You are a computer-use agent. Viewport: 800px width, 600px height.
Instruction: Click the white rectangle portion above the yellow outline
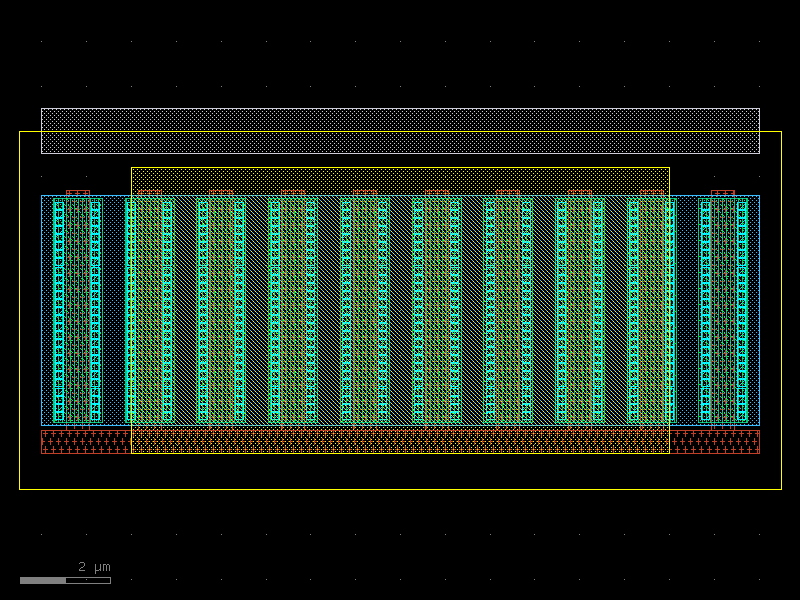400,120
